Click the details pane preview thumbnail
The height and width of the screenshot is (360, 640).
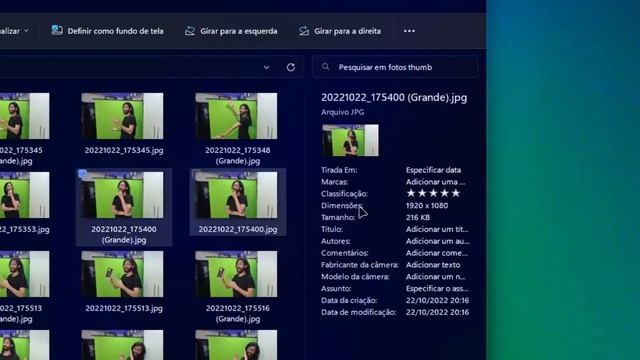[350, 140]
